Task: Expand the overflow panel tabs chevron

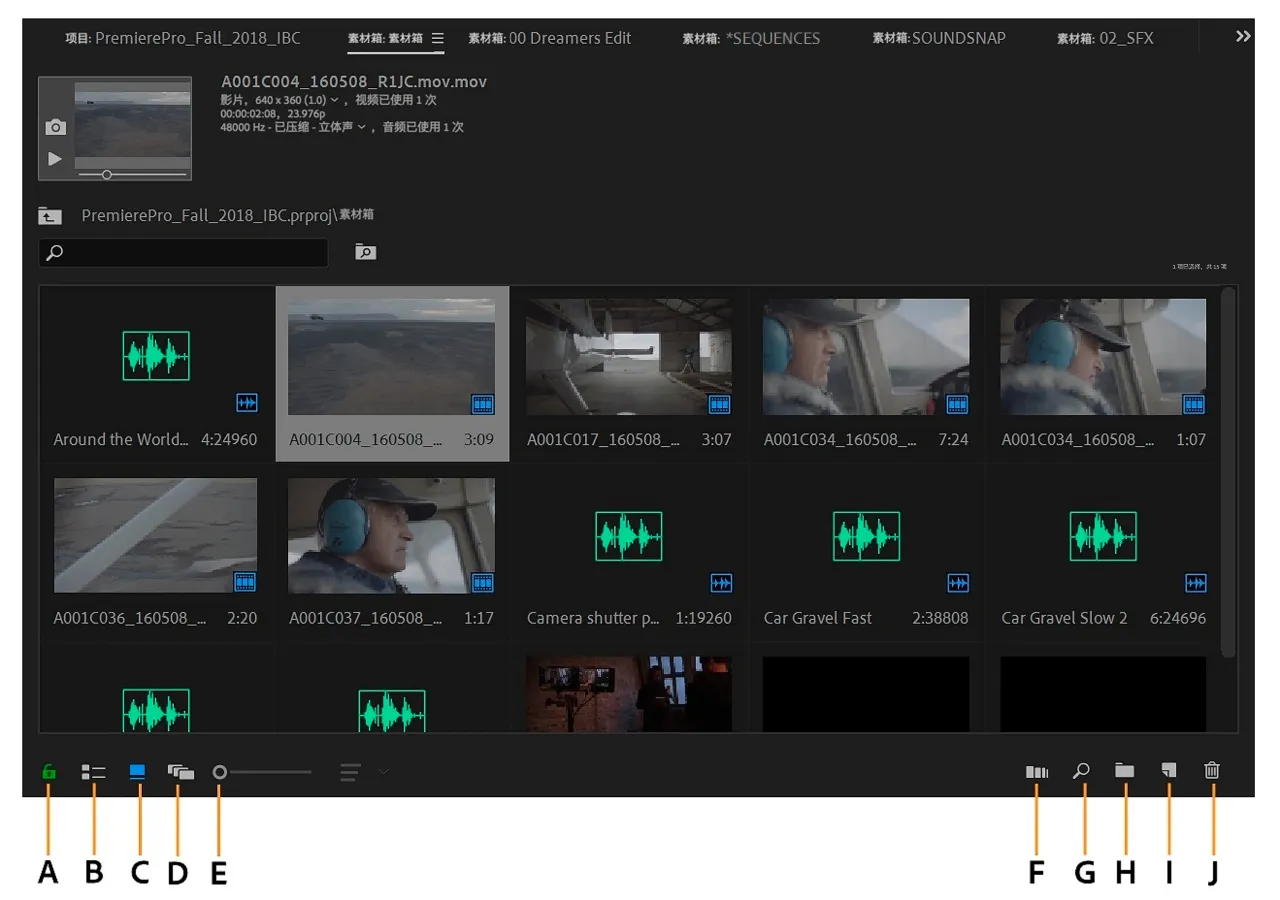Action: [1243, 36]
